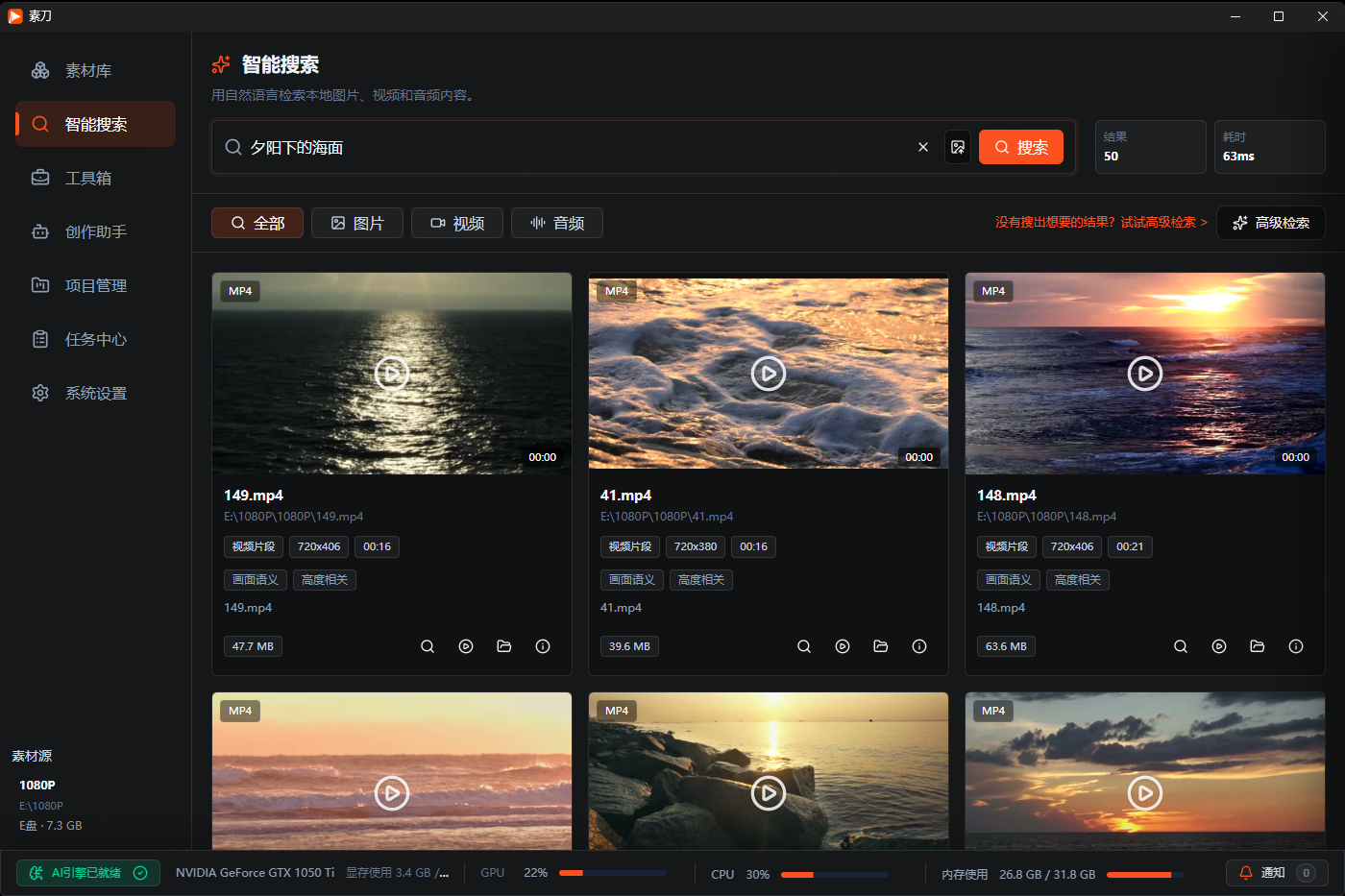
Task: Click 高度相关 tag on the 41.mp4 card
Action: click(x=701, y=580)
